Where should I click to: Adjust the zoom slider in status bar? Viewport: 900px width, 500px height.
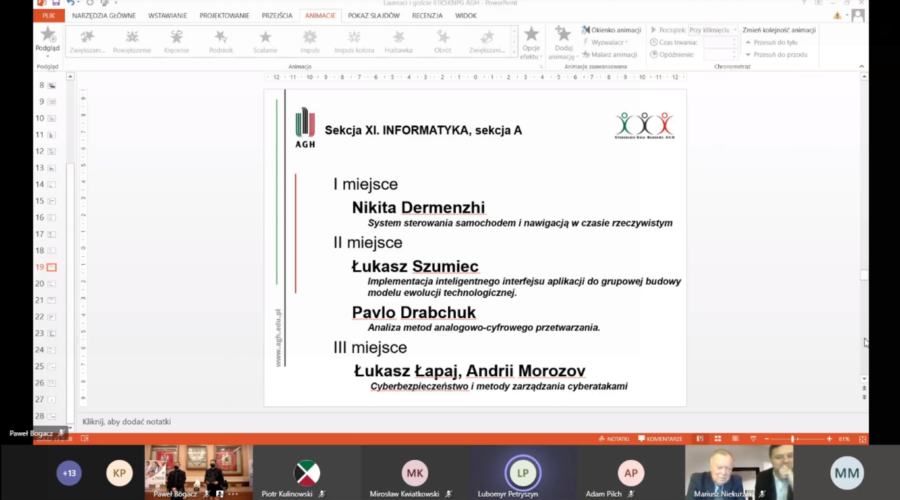click(793, 439)
